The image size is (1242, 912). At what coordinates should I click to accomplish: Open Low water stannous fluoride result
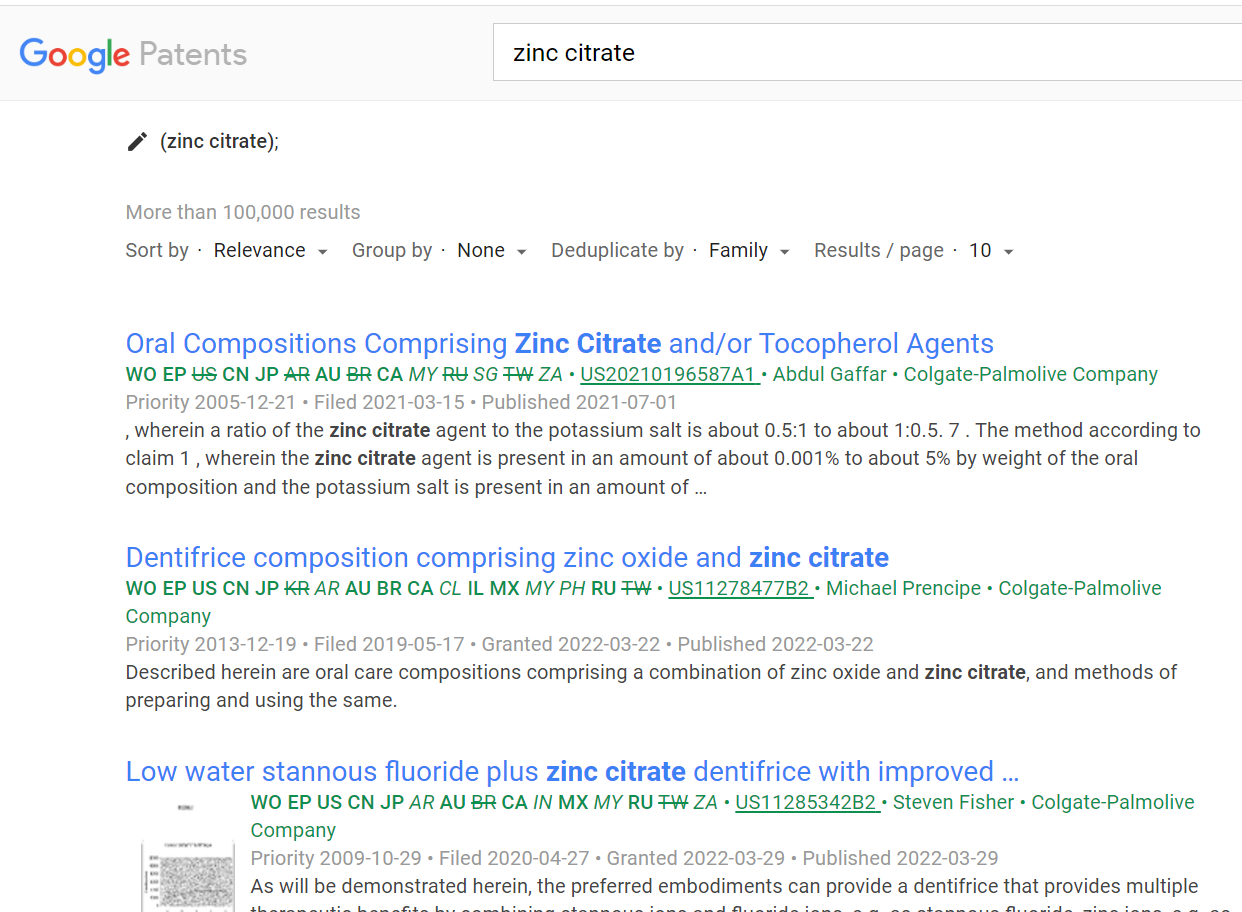[x=572, y=772]
